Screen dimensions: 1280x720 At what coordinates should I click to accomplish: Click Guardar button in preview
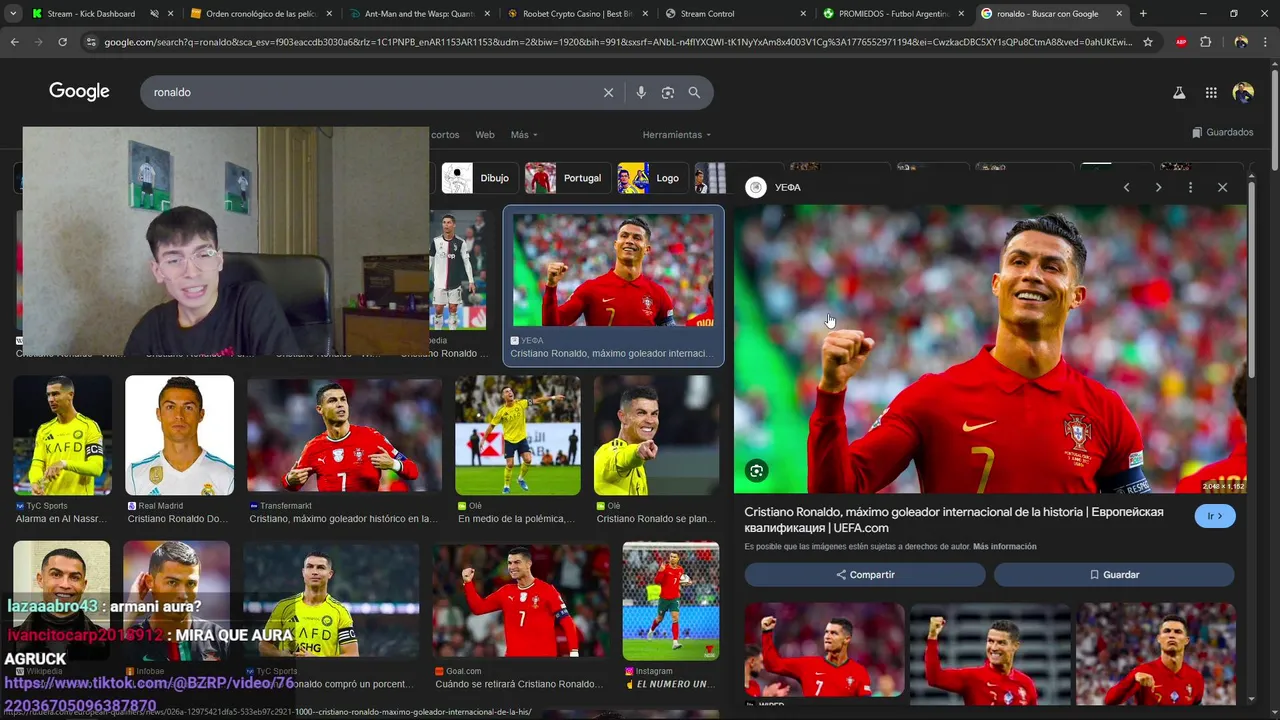1114,575
